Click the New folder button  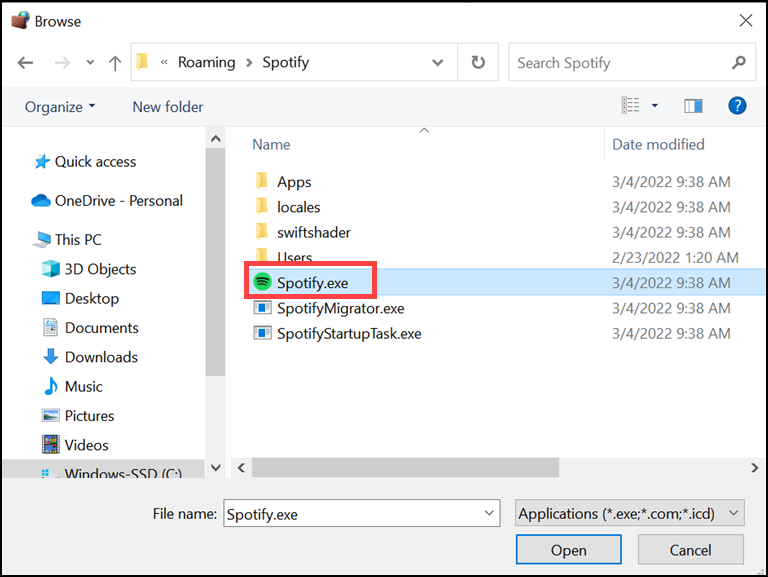pos(168,107)
